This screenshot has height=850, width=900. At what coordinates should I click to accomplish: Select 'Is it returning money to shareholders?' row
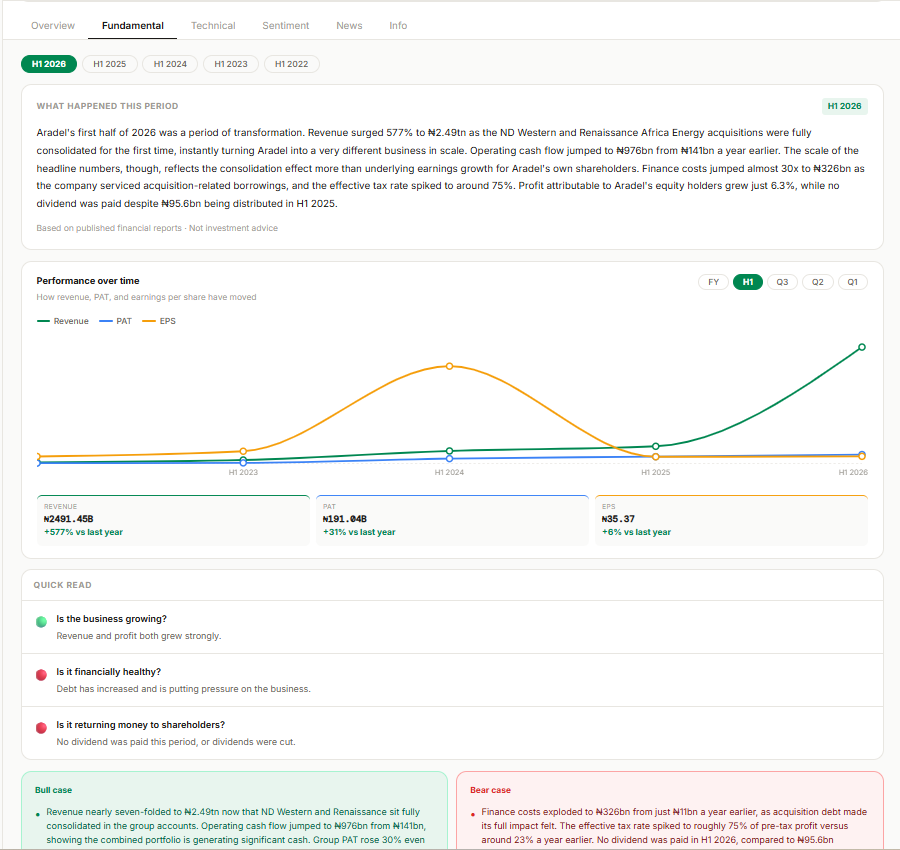[x=452, y=733]
